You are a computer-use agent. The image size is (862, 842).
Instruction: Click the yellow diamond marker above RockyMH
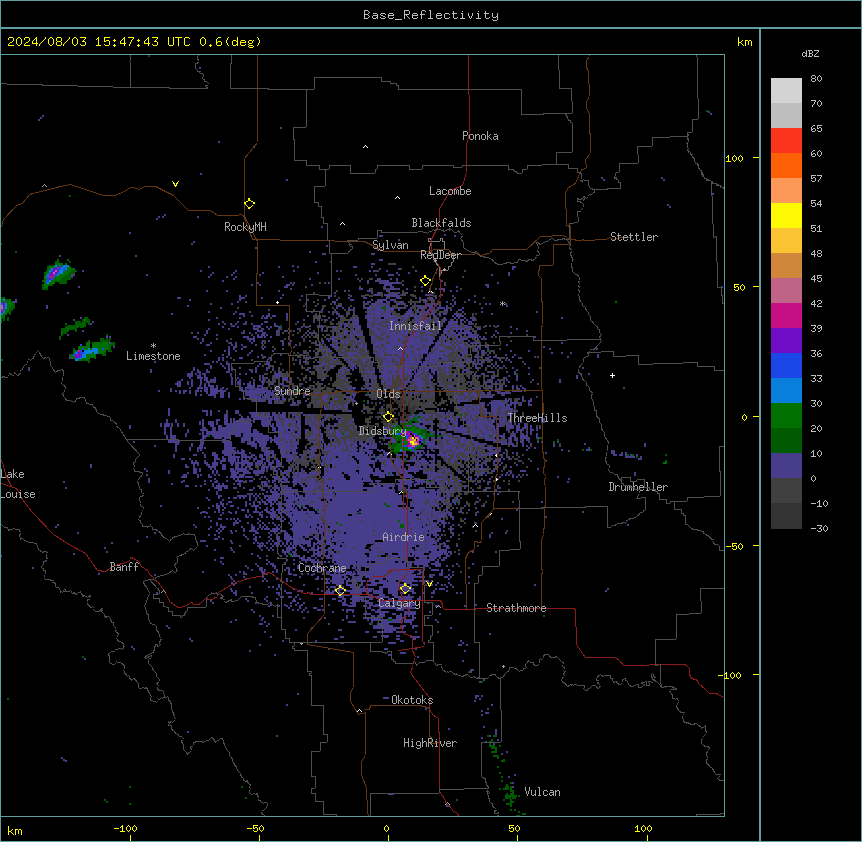[x=249, y=204]
